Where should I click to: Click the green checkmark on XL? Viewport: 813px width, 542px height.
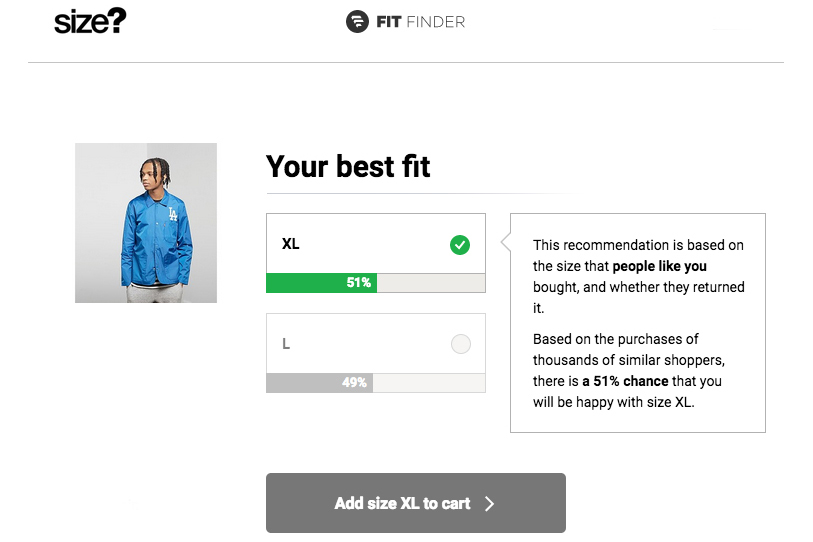[460, 244]
